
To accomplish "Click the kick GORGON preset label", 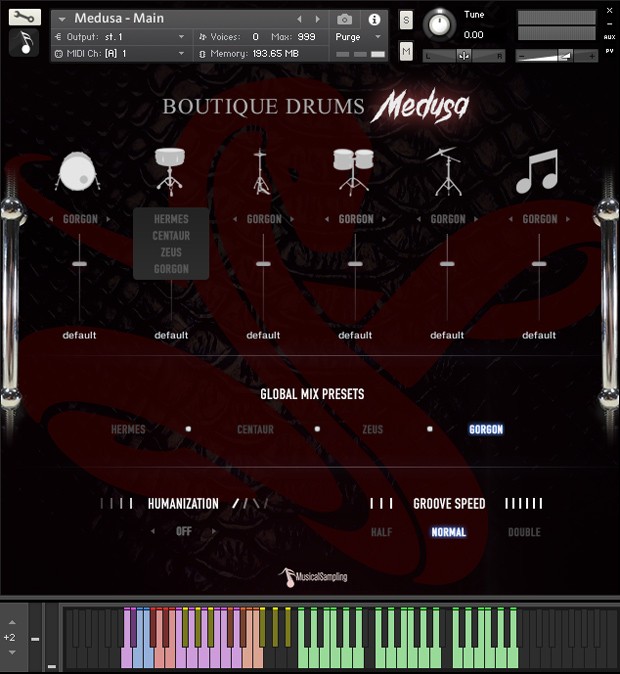I will 80,219.
